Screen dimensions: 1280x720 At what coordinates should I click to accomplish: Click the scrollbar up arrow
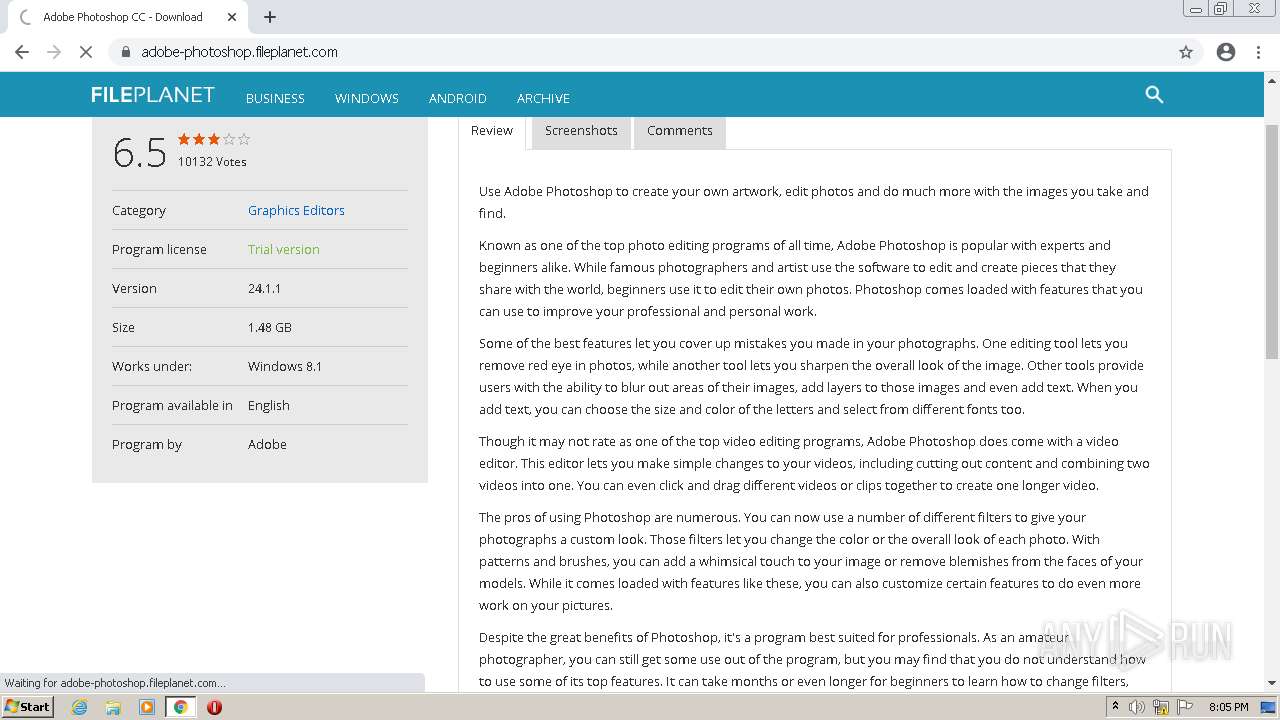click(1272, 80)
